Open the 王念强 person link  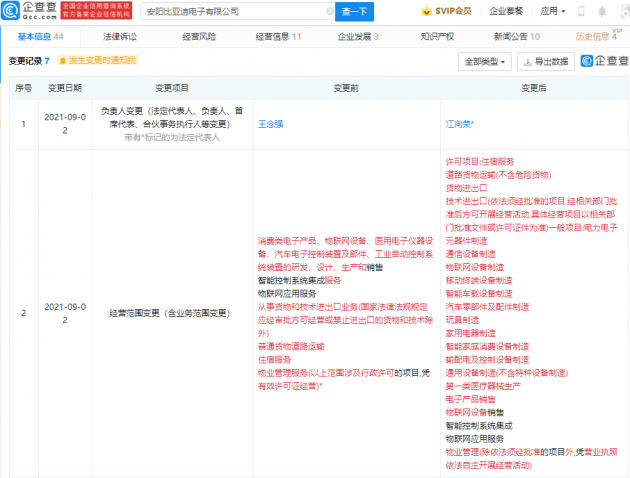pyautogui.click(x=270, y=124)
